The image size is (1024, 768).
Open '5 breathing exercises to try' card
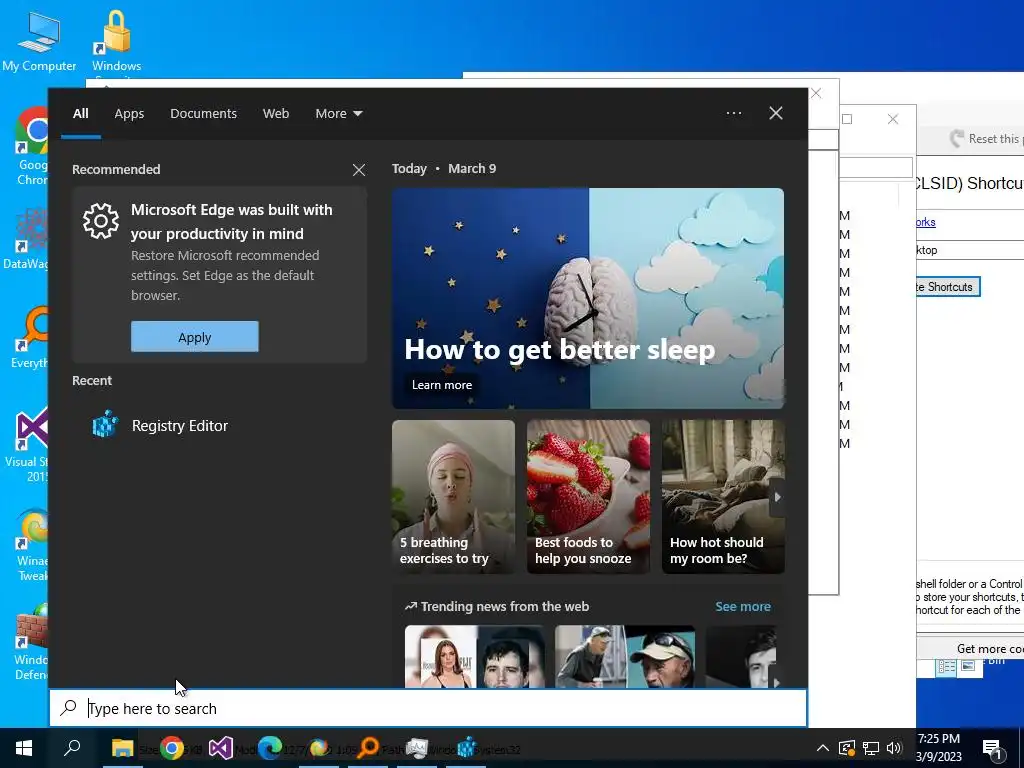453,497
